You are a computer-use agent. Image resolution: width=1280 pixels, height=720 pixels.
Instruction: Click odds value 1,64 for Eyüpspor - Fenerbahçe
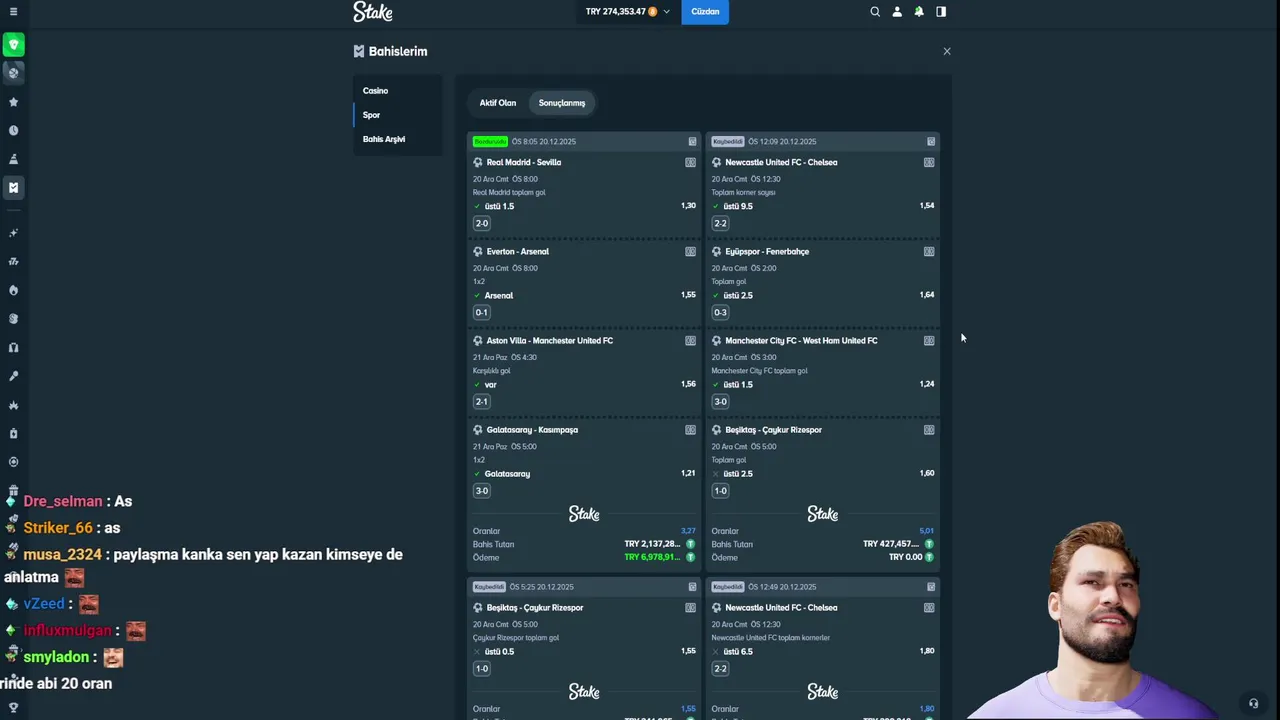(927, 295)
